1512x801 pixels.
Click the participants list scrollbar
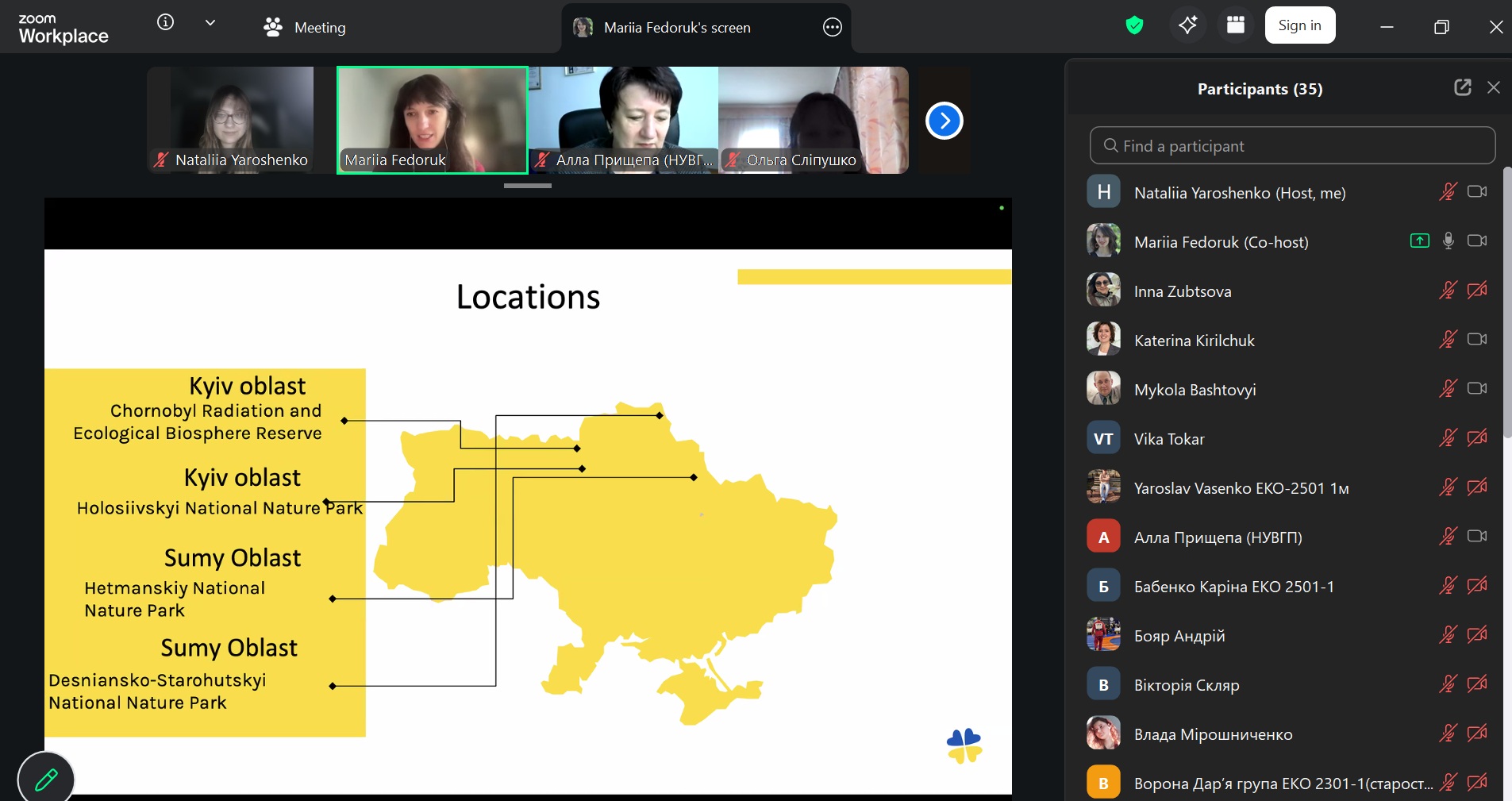1506,302
